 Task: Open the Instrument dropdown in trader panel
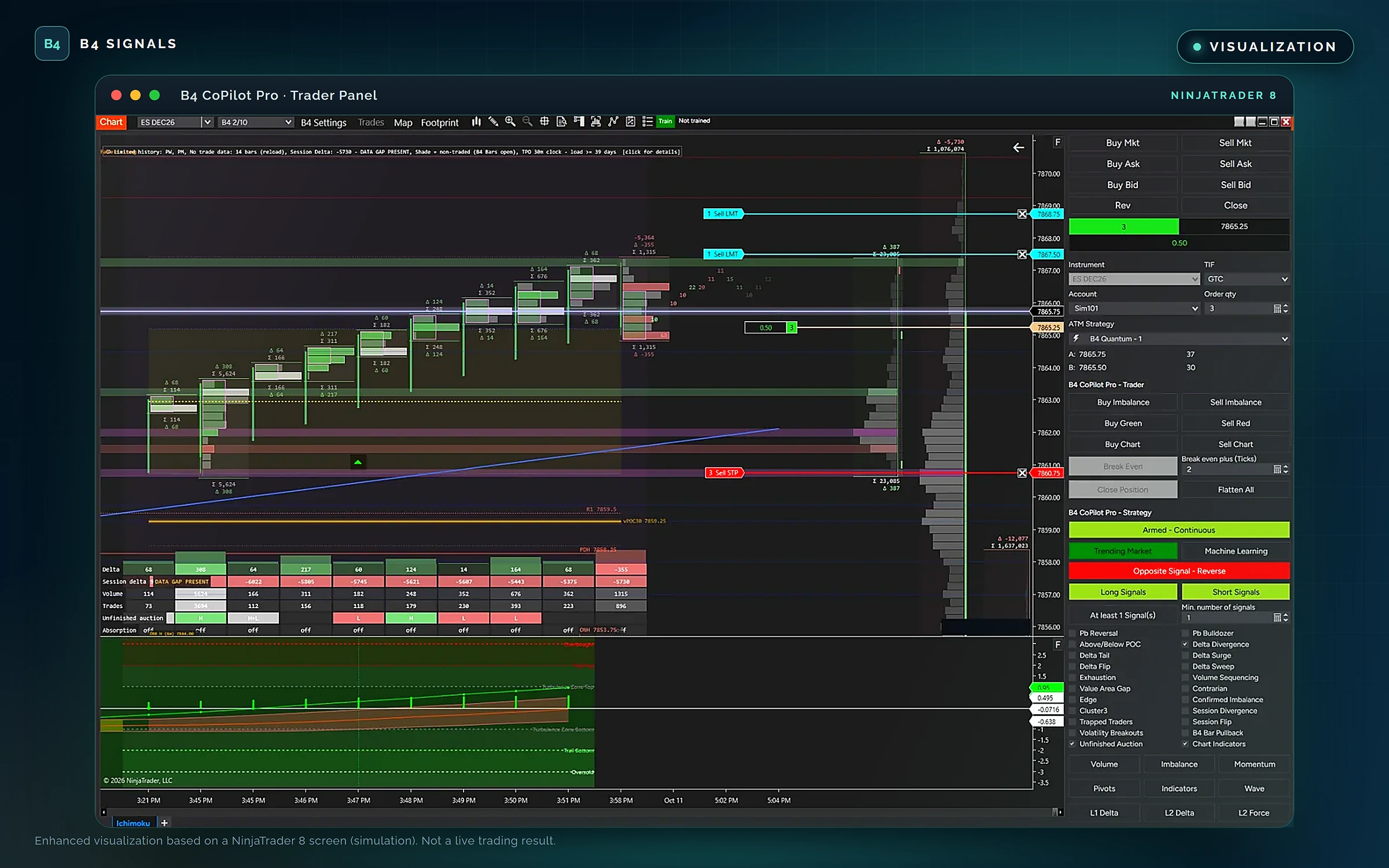1134,279
